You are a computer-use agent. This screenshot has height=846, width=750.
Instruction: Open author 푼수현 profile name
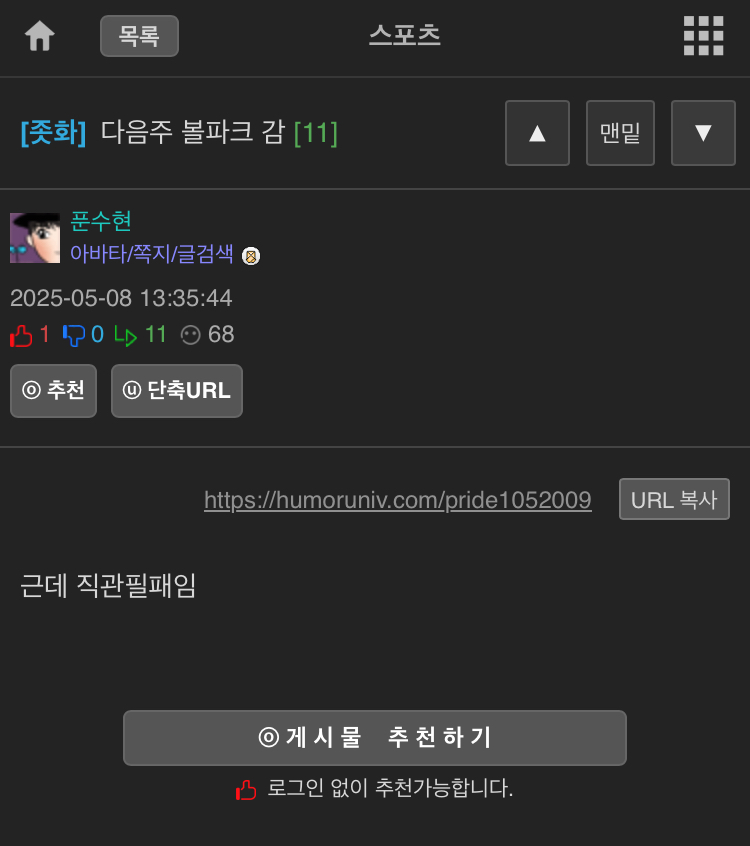coord(101,221)
